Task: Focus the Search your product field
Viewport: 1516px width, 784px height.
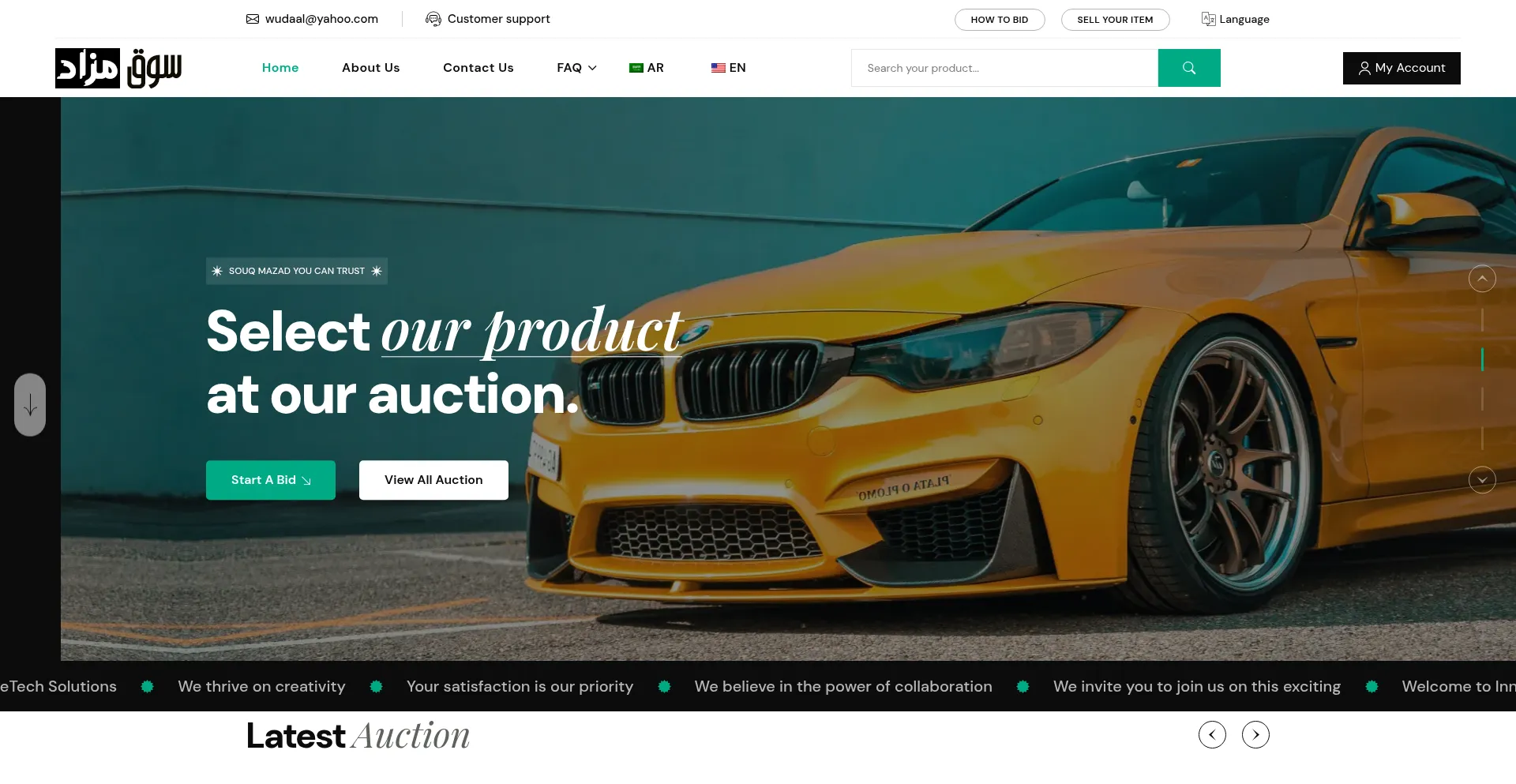Action: (1004, 68)
